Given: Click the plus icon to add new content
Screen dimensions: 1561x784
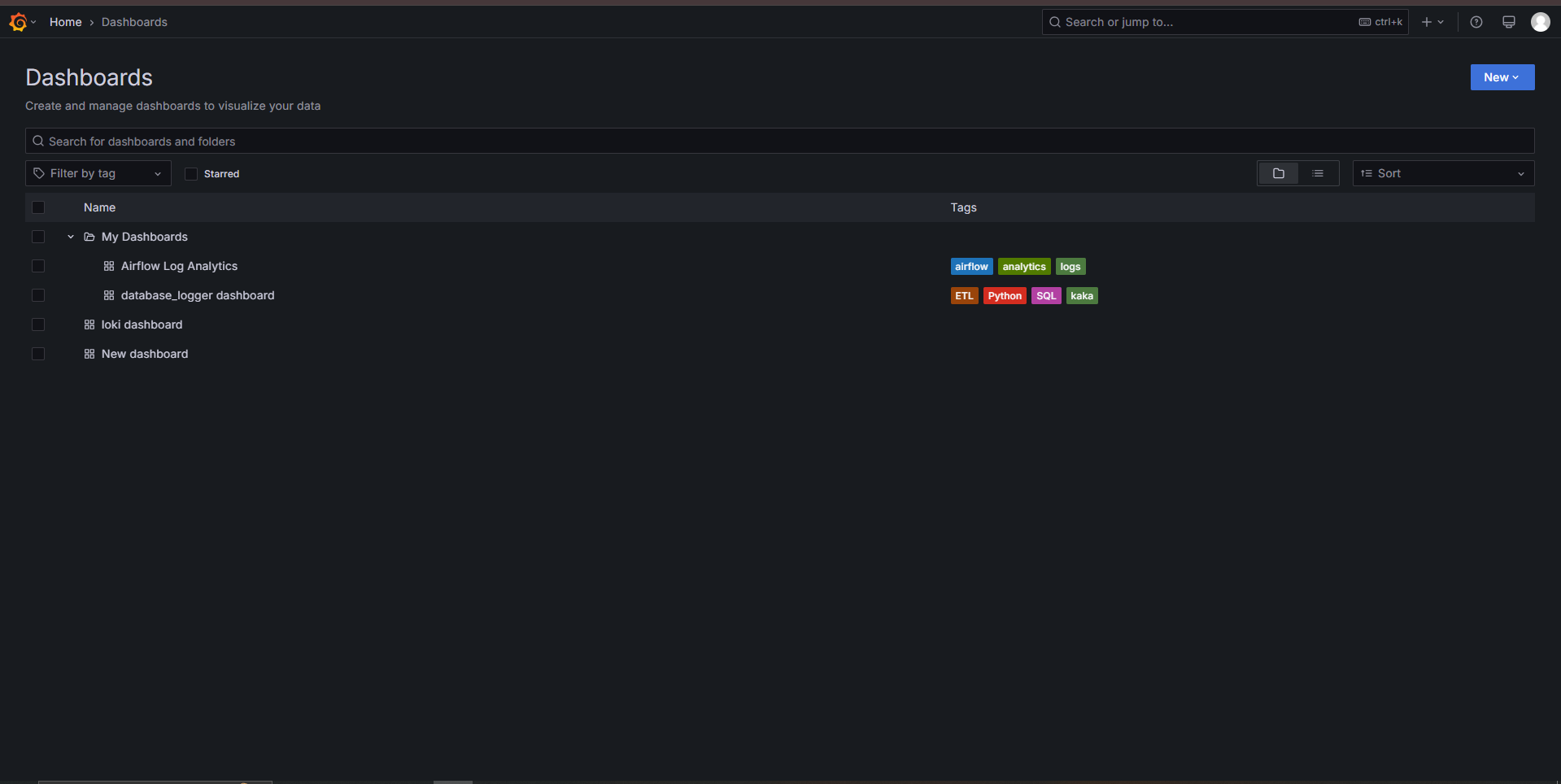Looking at the screenshot, I should pyautogui.click(x=1426, y=22).
